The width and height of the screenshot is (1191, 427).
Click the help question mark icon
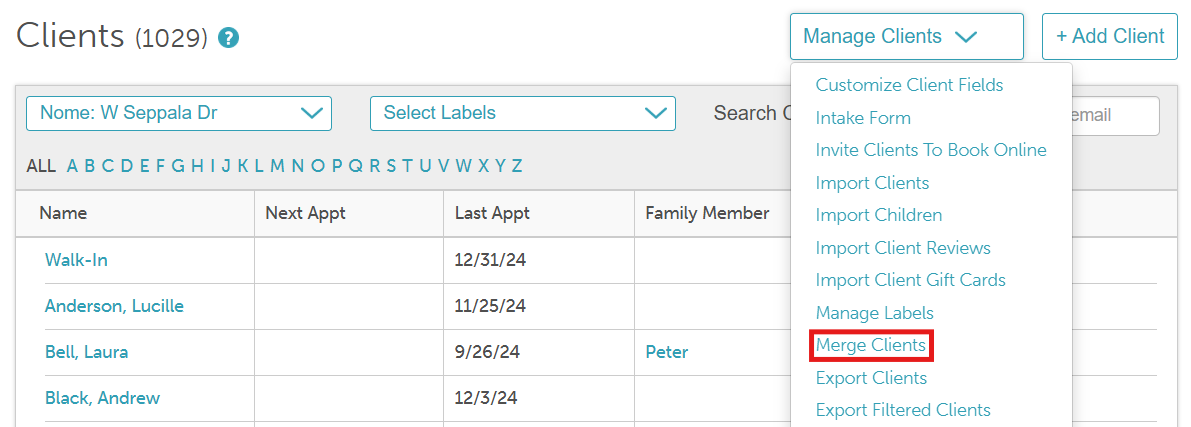pos(229,39)
